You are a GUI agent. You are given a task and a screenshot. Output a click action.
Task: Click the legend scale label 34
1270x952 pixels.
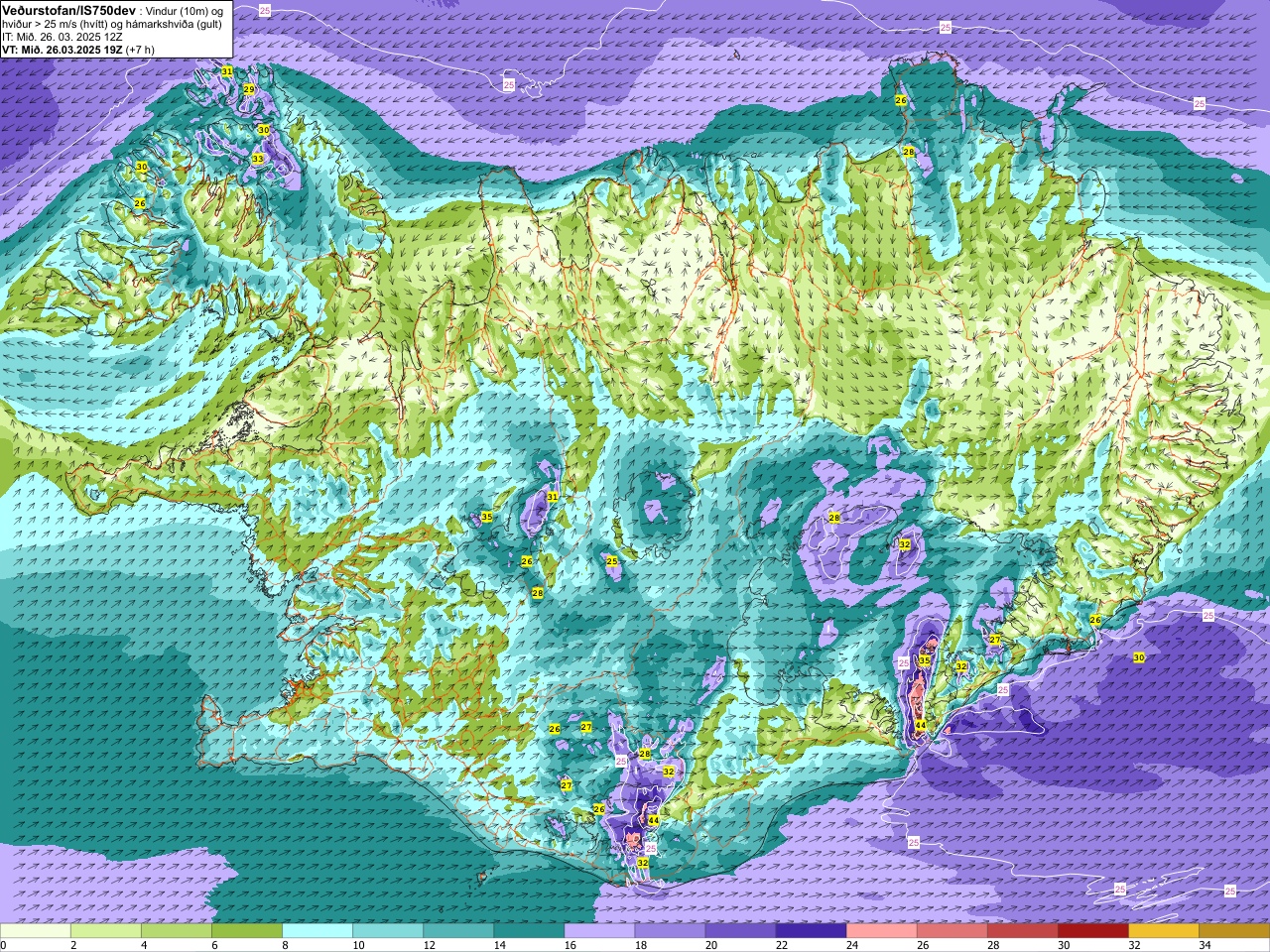(x=1205, y=945)
